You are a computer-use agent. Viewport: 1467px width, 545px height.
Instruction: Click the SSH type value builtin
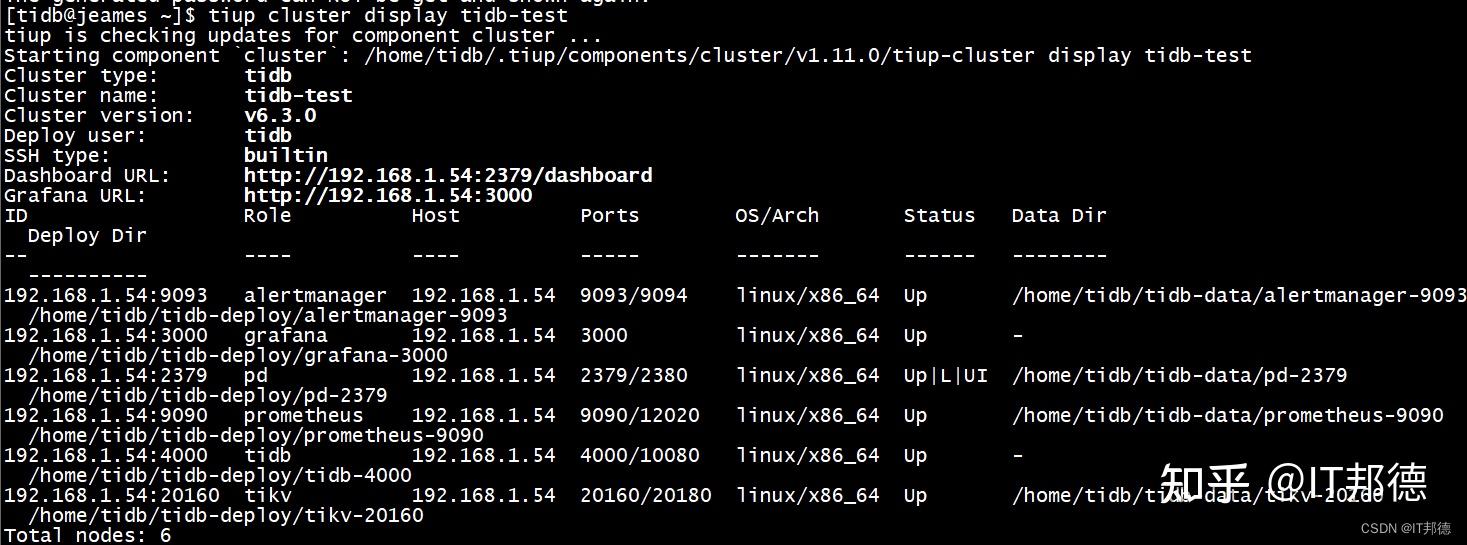point(285,156)
